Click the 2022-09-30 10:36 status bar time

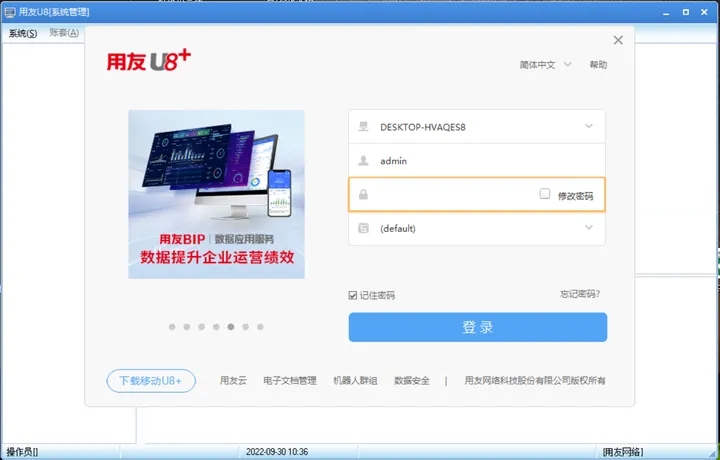pos(277,452)
